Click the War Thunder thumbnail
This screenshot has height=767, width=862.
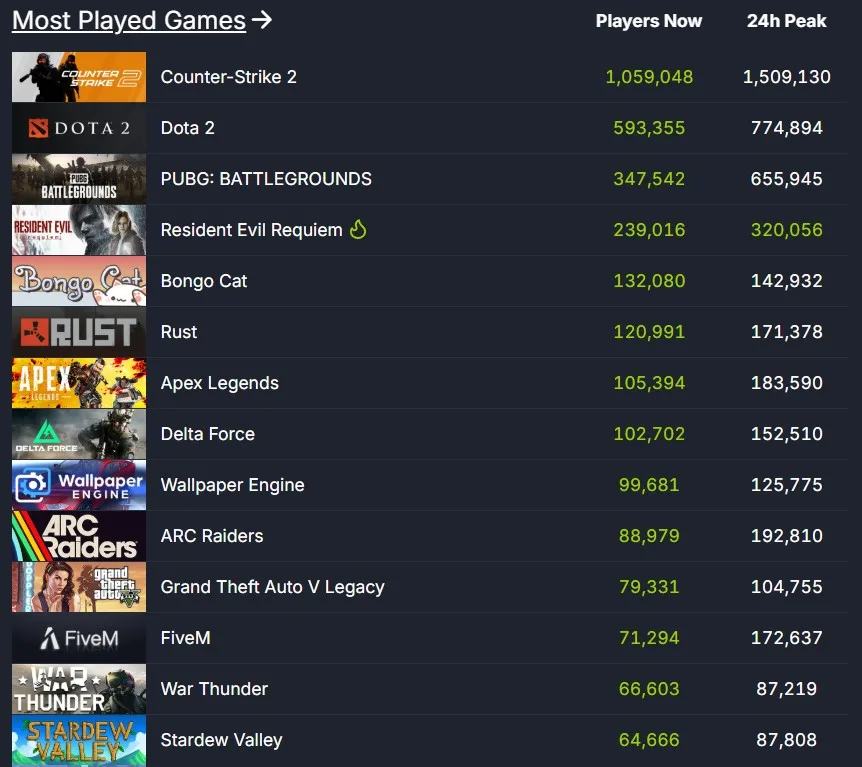click(x=78, y=689)
